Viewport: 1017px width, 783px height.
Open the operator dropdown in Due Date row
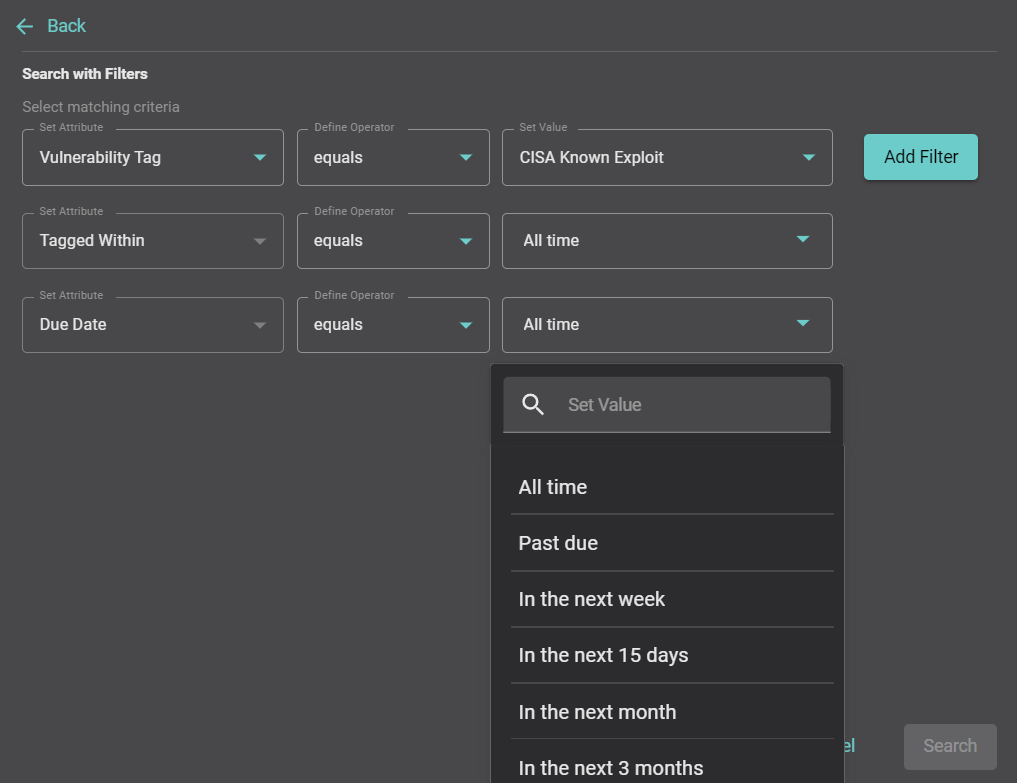393,325
